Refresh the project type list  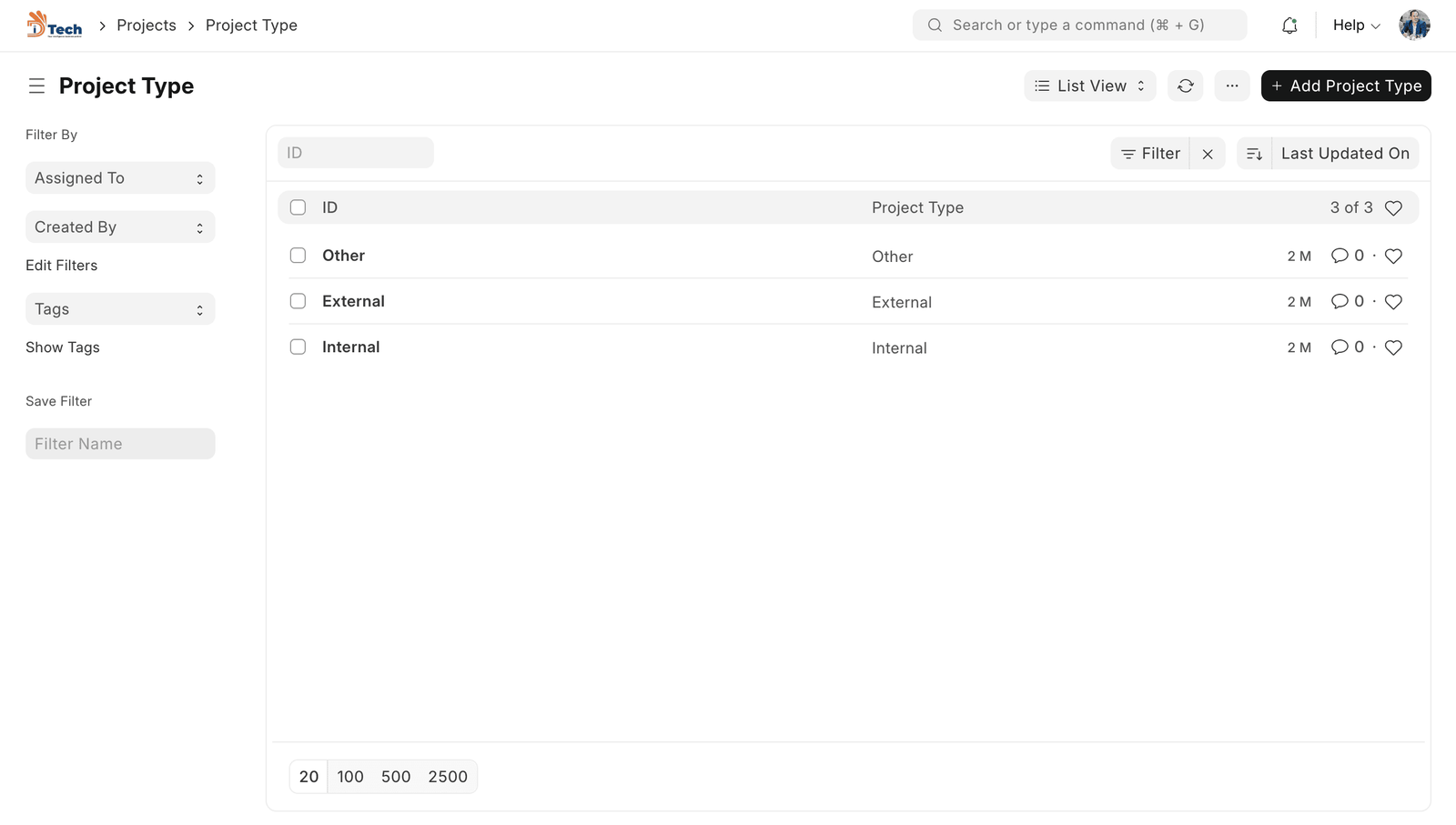coord(1185,86)
